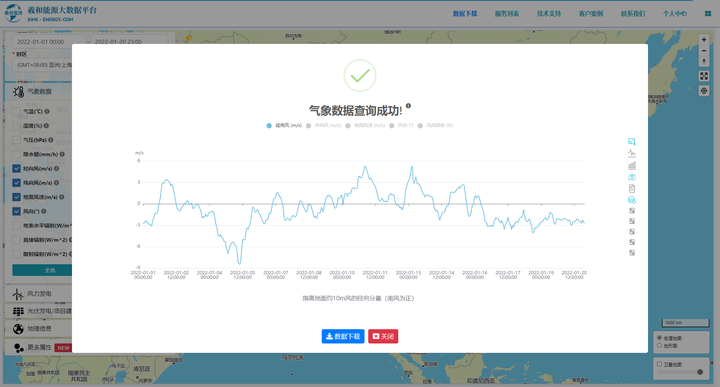
Task: Uncheck the 经向风(m/s) checkbox
Action: 17,168
